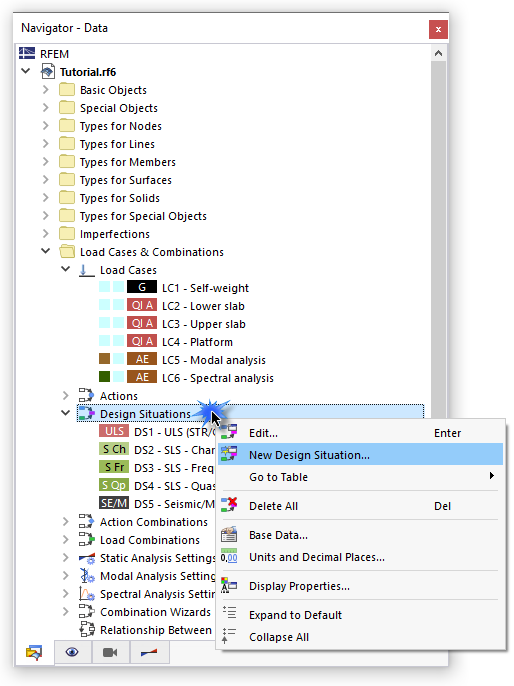Click the G badge of LC1 Self-weight
Image resolution: width=514 pixels, height=686 pixels.
pyautogui.click(x=142, y=287)
